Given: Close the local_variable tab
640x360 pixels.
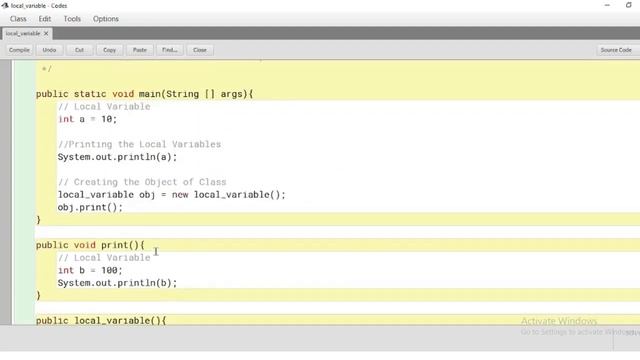Looking at the screenshot, I should click(46, 33).
